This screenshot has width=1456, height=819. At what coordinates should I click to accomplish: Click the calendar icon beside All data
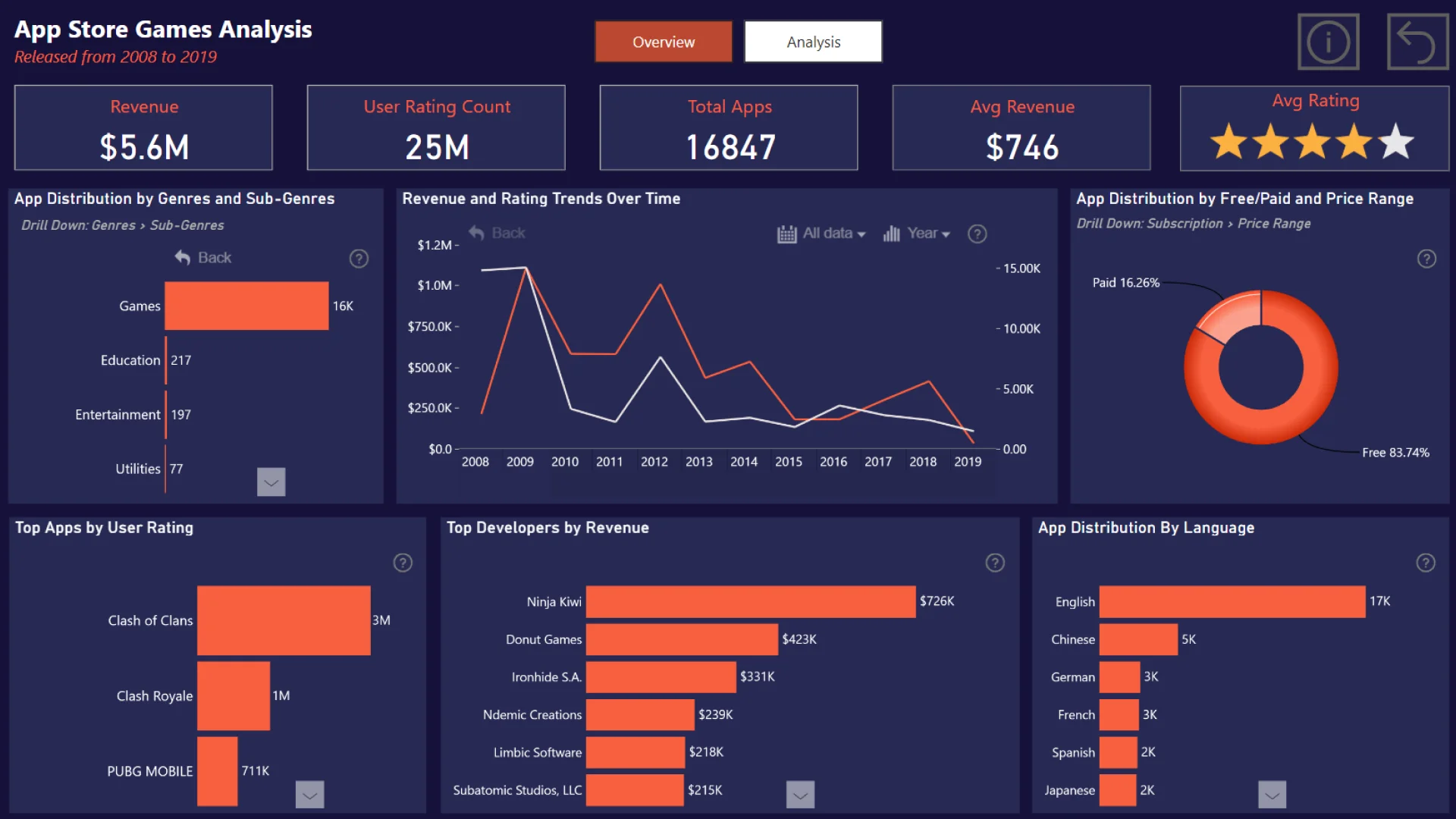(x=787, y=234)
